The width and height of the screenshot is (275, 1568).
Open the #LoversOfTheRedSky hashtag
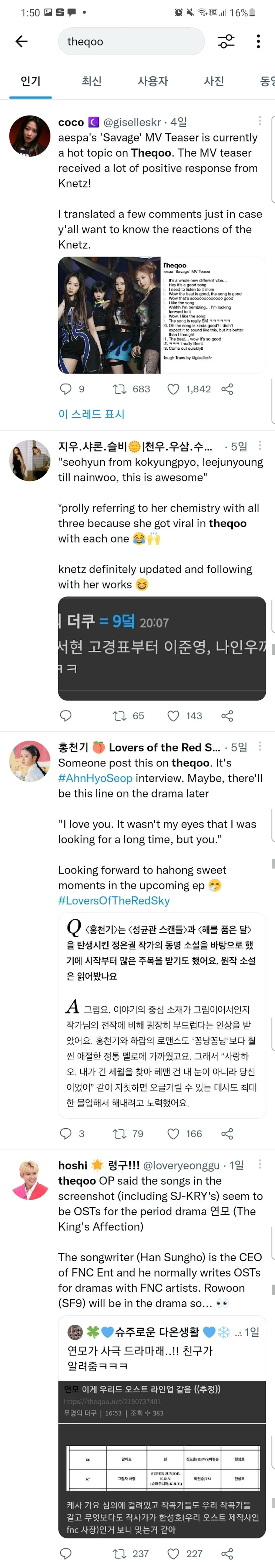(114, 900)
